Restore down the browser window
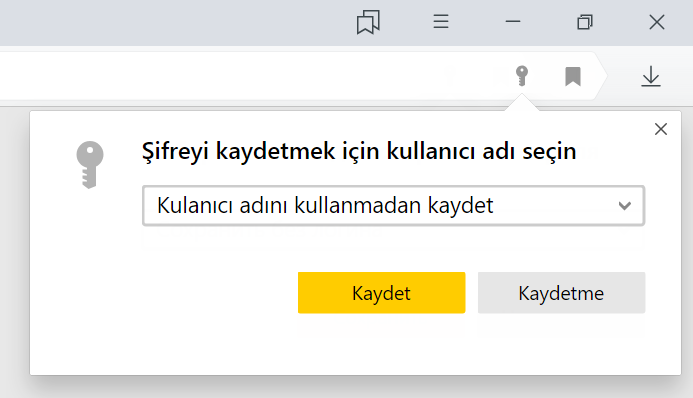Image resolution: width=693 pixels, height=398 pixels. (585, 22)
